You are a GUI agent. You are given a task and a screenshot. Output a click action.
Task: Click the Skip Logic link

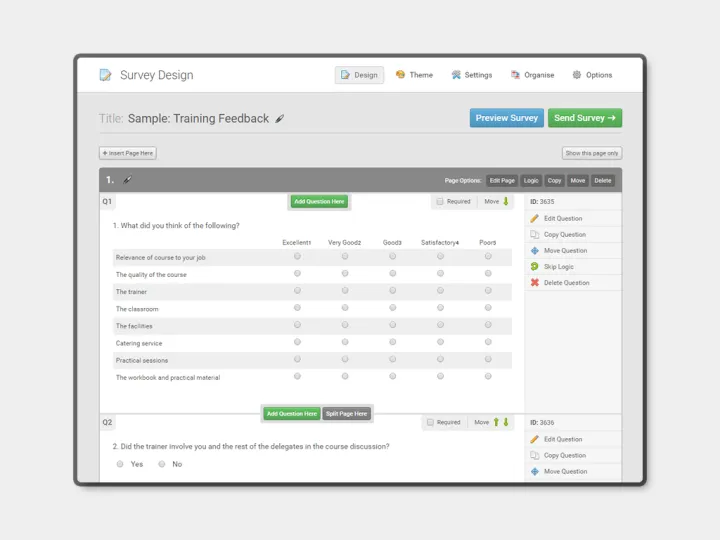pyautogui.click(x=559, y=267)
